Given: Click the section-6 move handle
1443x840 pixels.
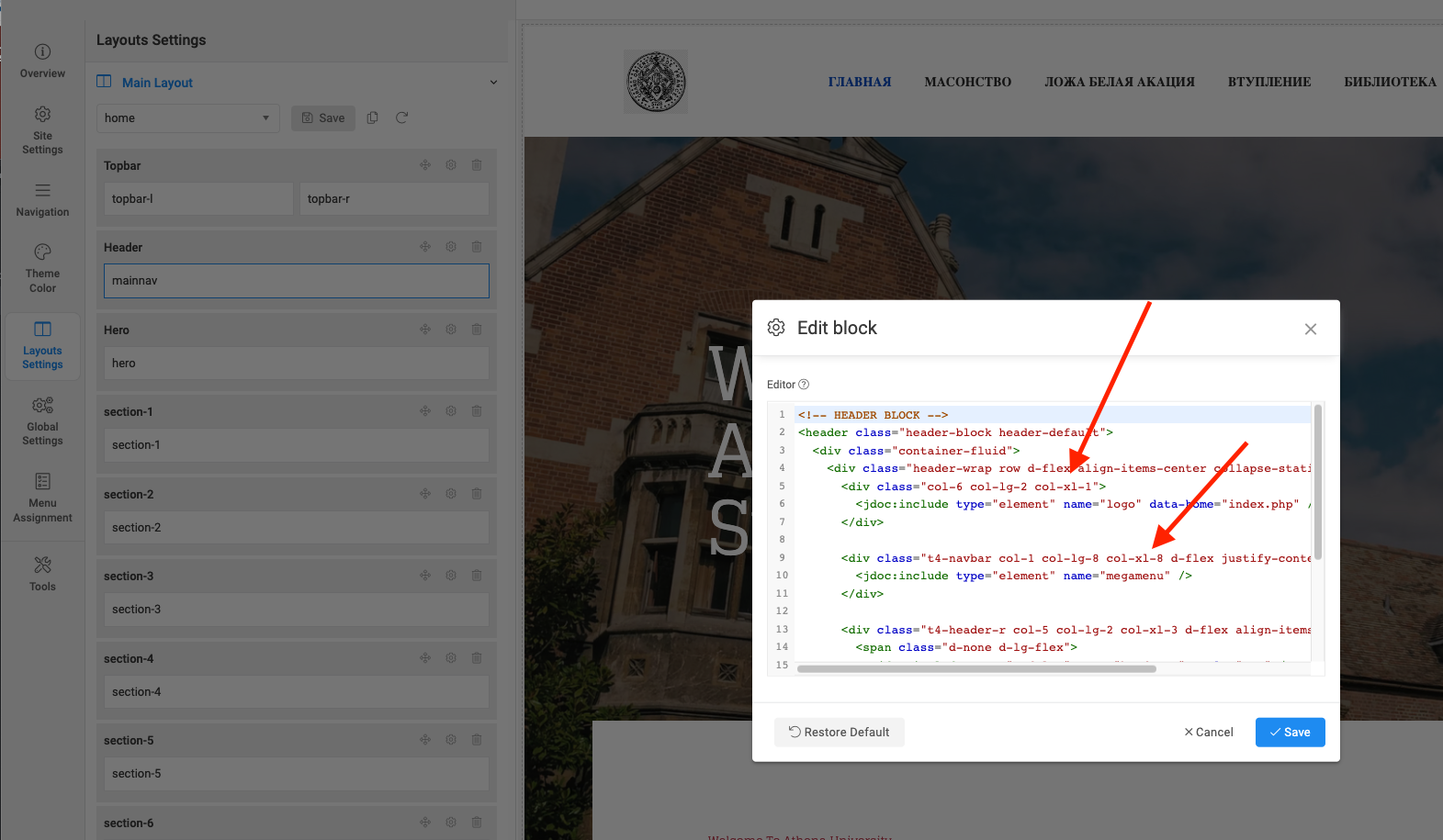Looking at the screenshot, I should pyautogui.click(x=425, y=823).
